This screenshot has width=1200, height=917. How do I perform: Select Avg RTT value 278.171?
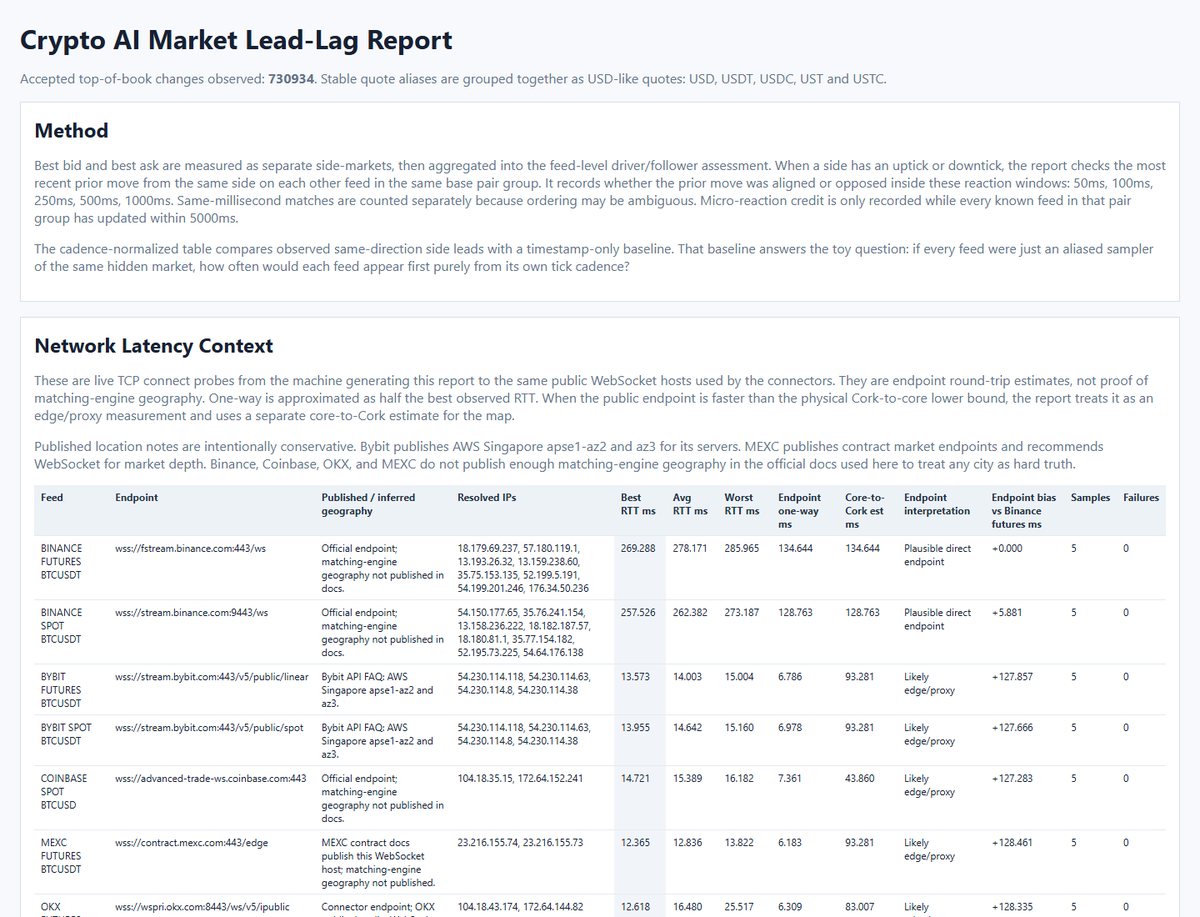[690, 548]
